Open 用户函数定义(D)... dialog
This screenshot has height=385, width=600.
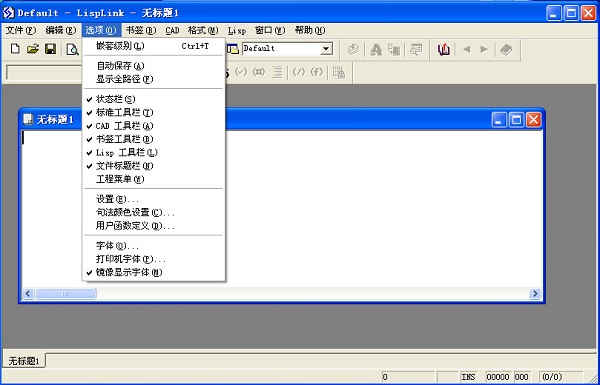pos(153,226)
